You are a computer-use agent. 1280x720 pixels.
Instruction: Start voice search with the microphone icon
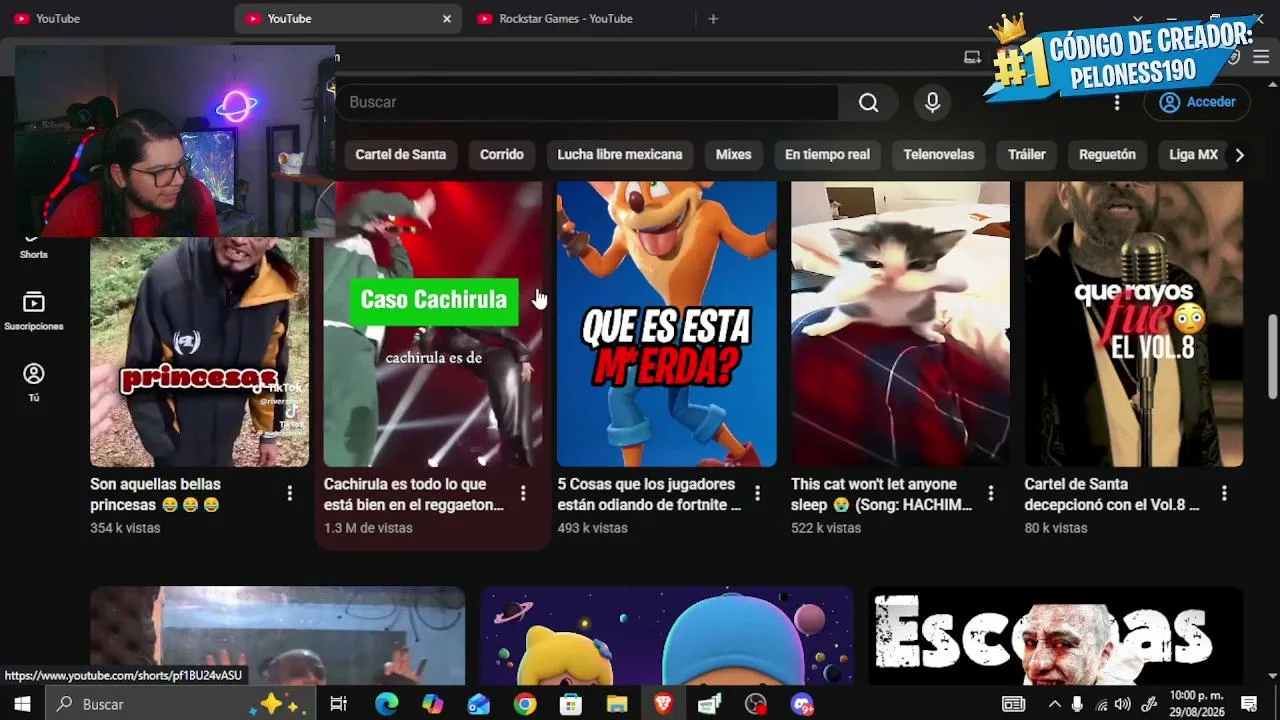(932, 102)
